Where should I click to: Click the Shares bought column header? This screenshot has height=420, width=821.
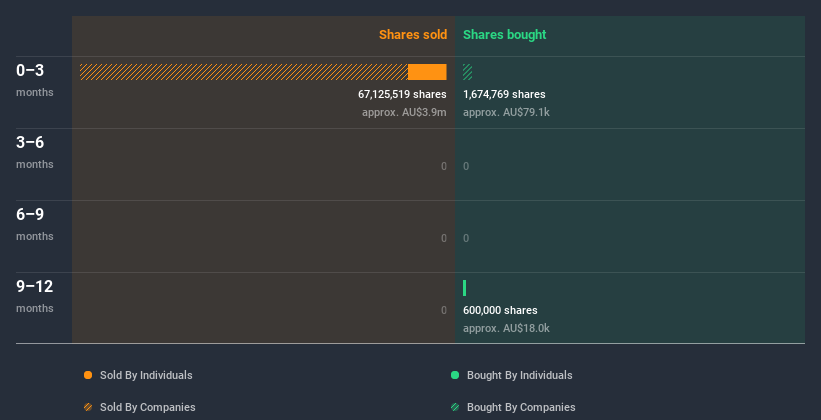[x=504, y=35]
